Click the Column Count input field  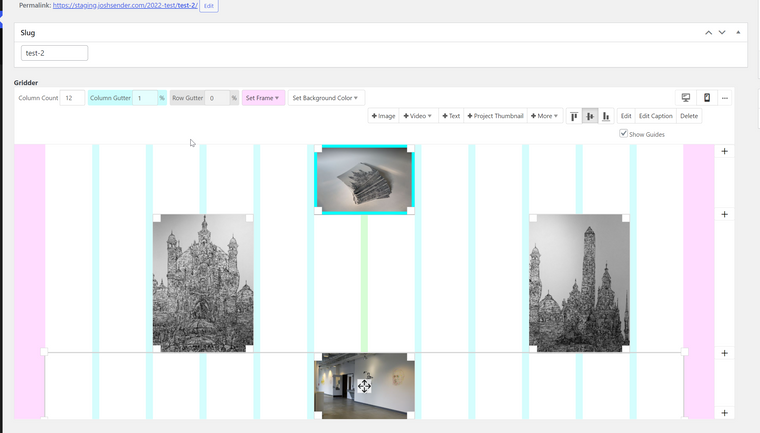(72, 98)
